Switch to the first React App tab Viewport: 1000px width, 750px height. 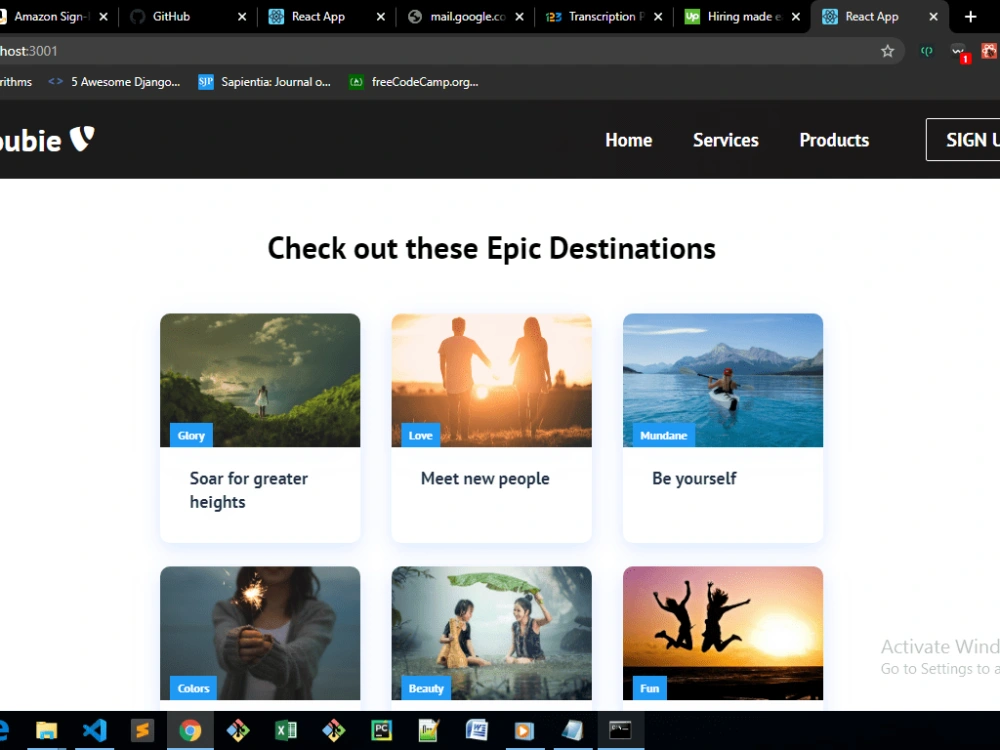[327, 17]
